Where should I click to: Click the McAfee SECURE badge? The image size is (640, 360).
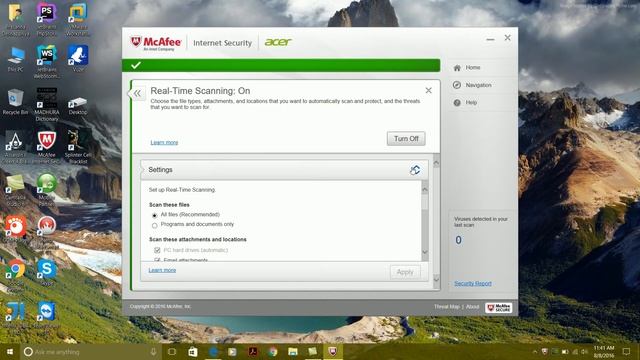coord(498,308)
